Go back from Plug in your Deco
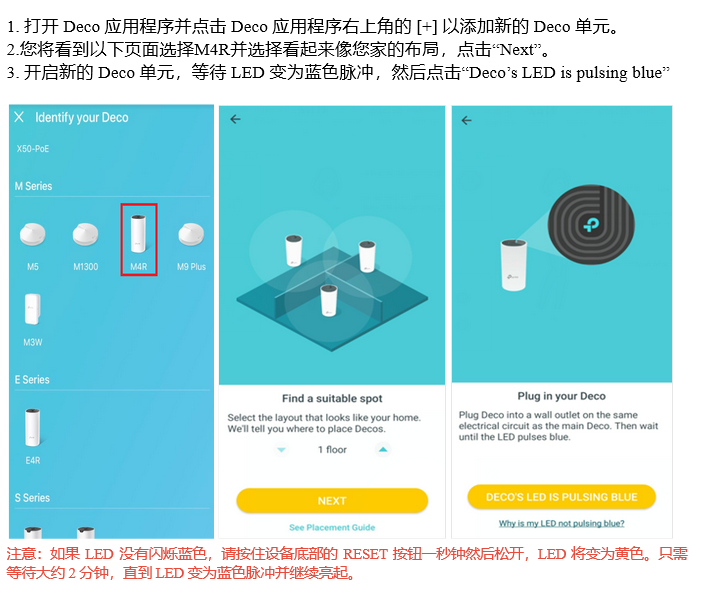702x596 pixels. coord(467,120)
